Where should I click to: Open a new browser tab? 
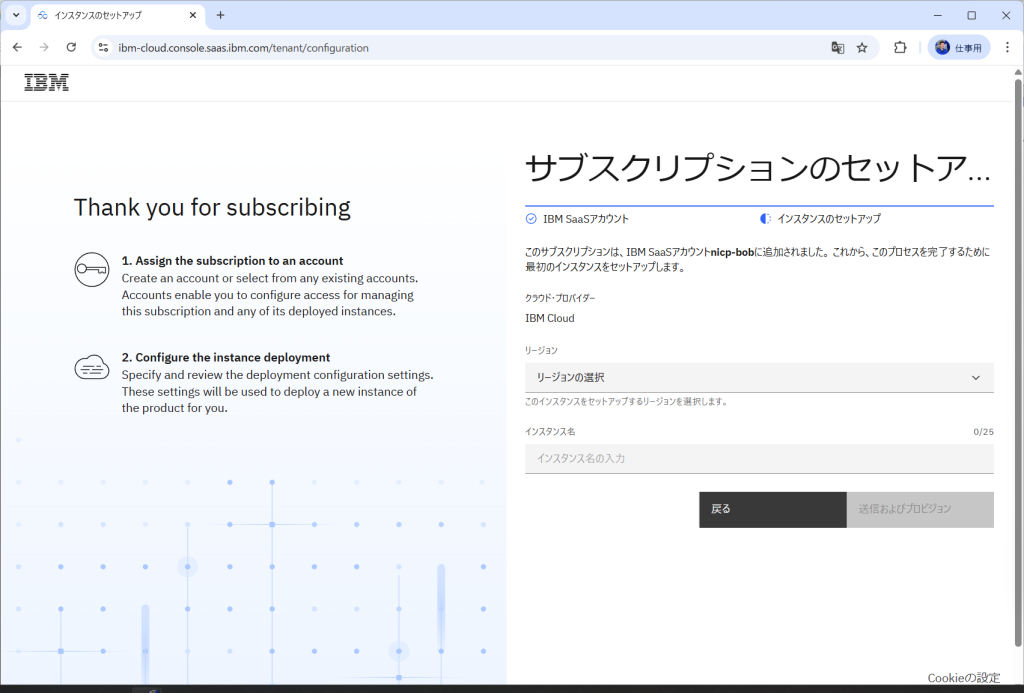pos(220,15)
